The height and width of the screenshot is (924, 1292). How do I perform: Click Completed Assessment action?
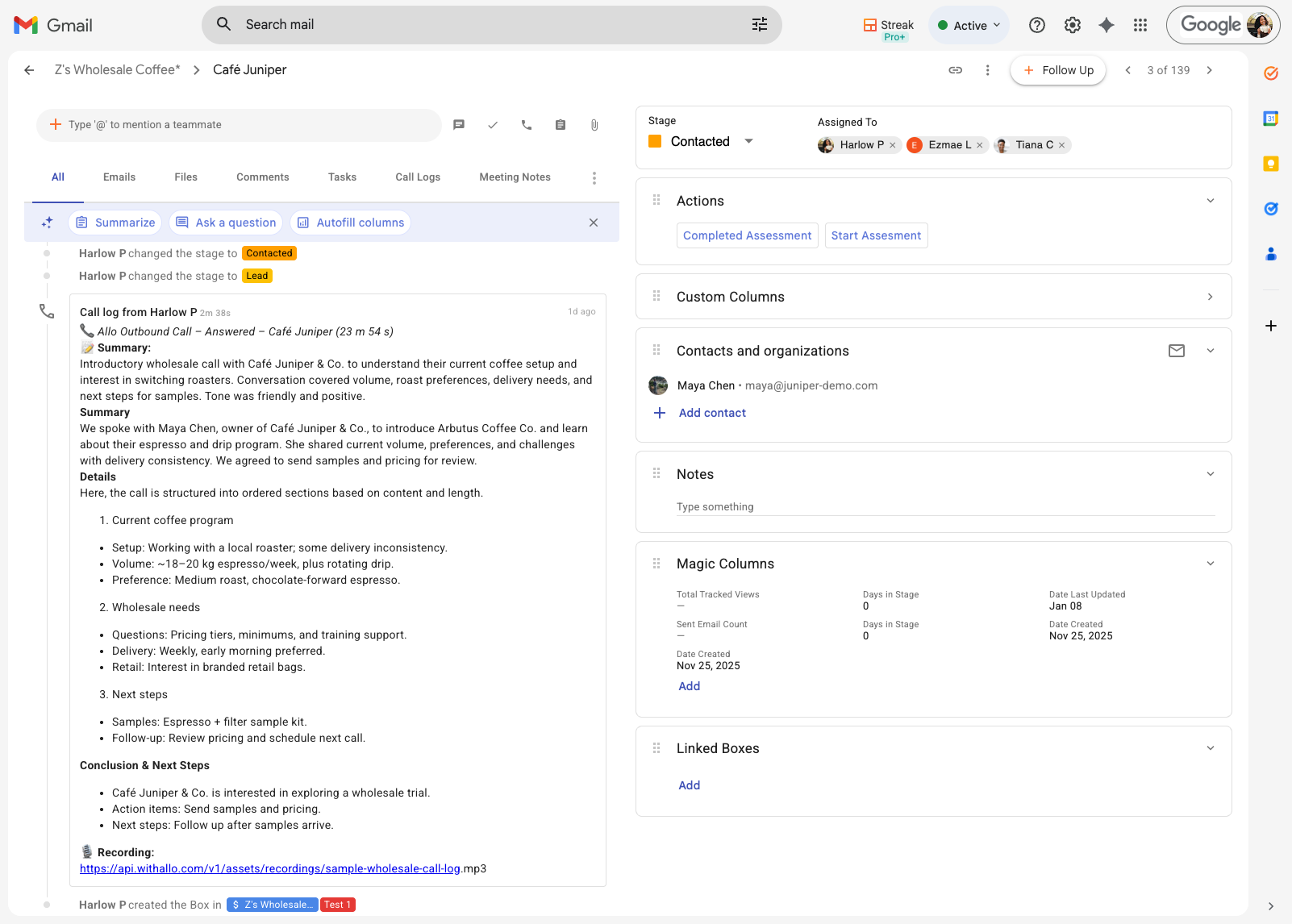(x=748, y=235)
